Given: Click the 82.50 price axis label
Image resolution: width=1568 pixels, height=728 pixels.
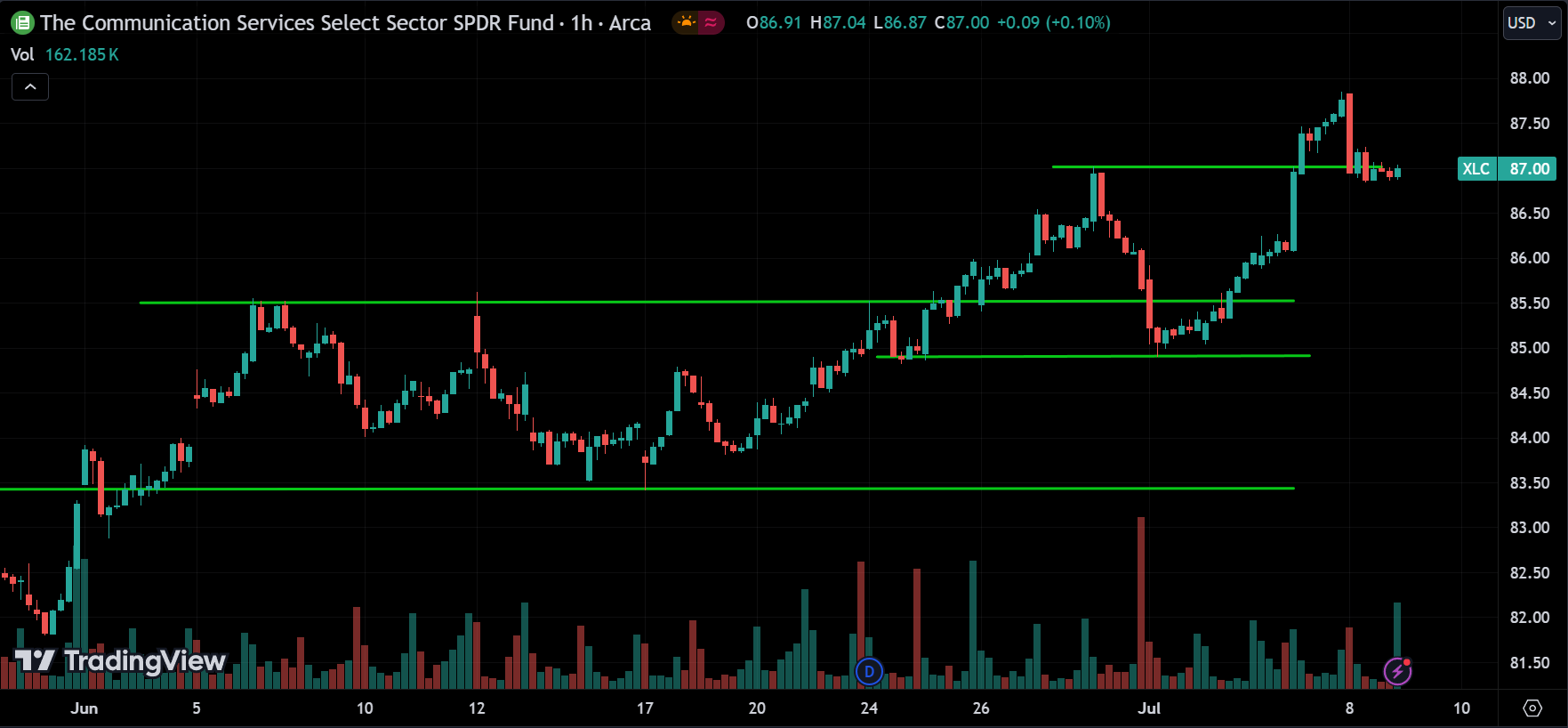Looking at the screenshot, I should click(1529, 573).
